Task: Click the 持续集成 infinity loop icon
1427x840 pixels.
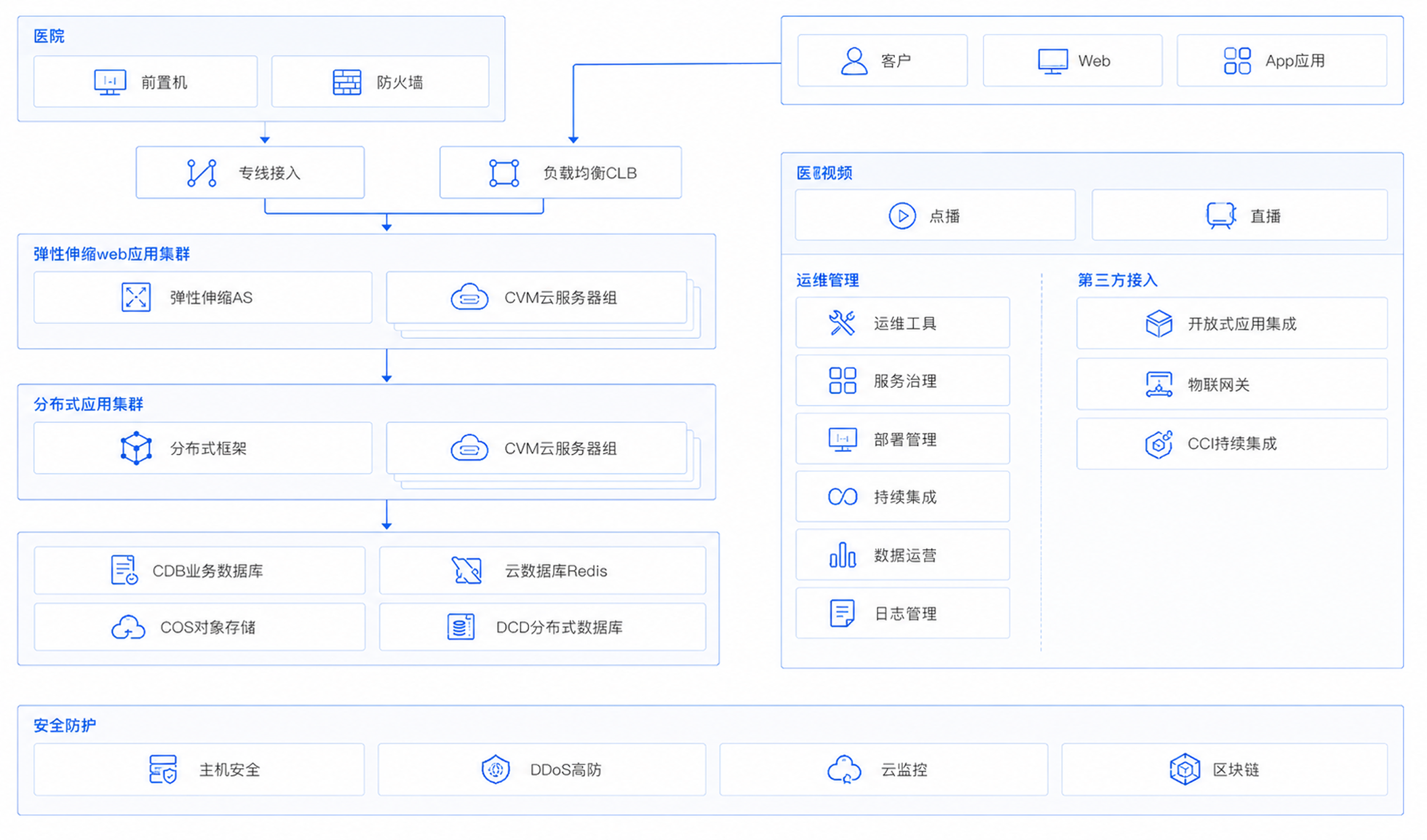Action: tap(842, 497)
